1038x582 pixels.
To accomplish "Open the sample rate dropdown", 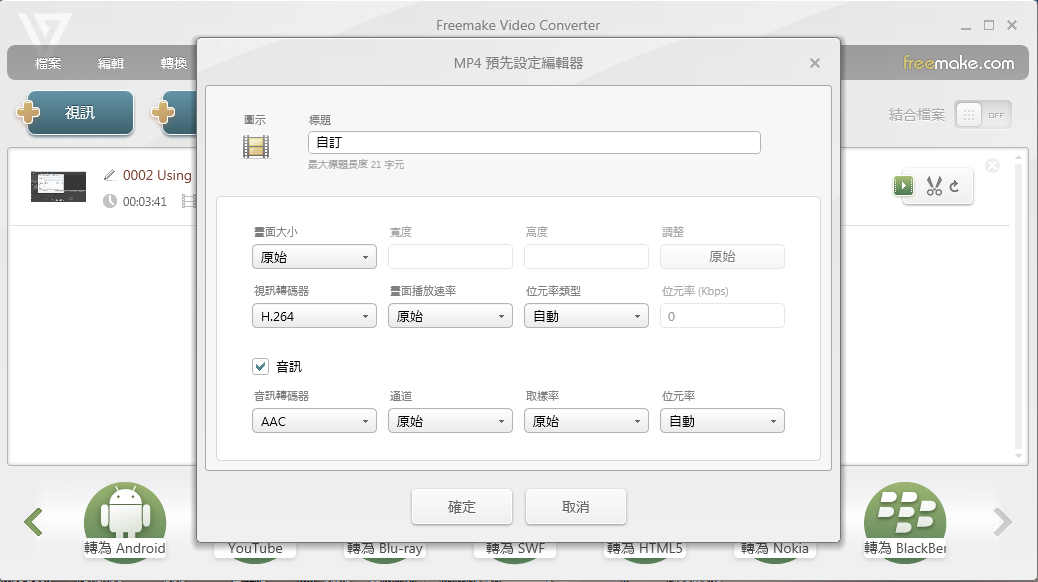I will tap(587, 420).
